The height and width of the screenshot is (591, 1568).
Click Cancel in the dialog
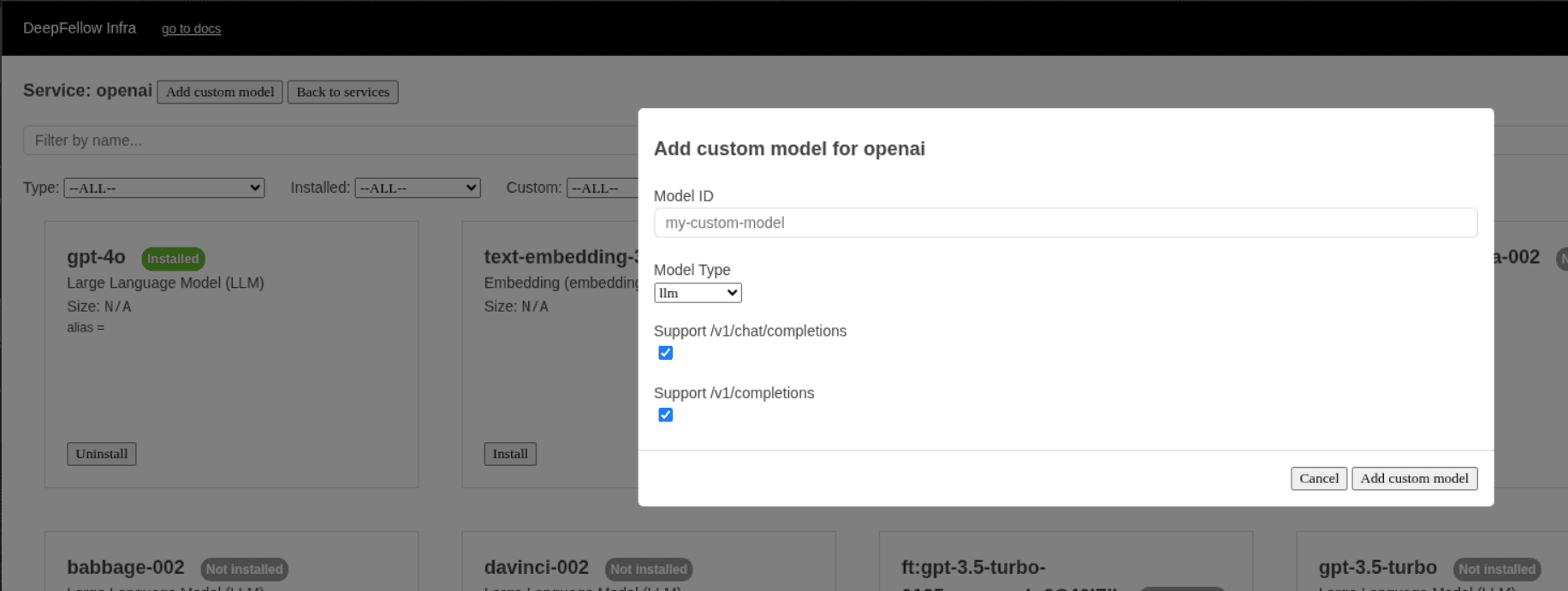1319,479
